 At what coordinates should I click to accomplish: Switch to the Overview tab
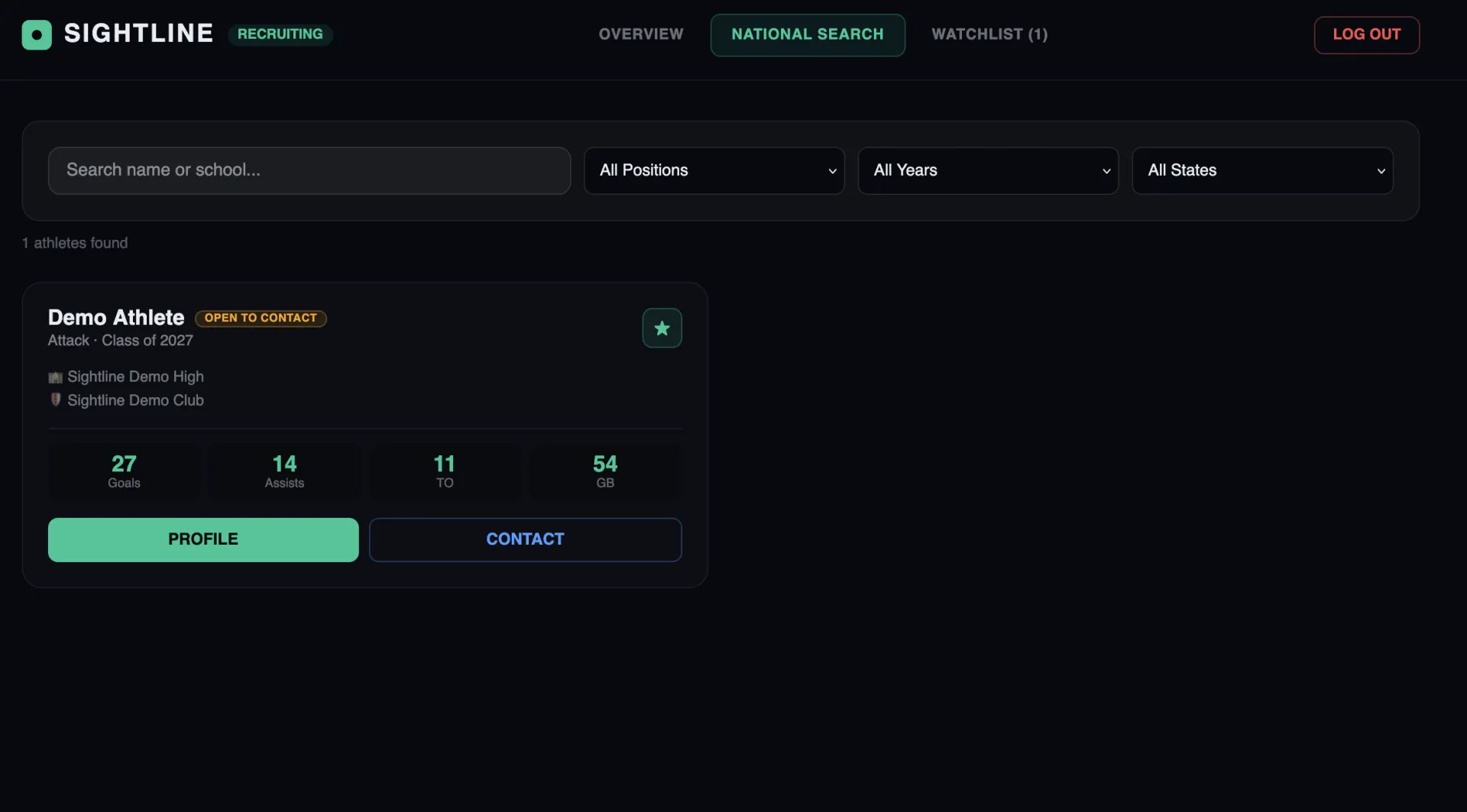641,34
